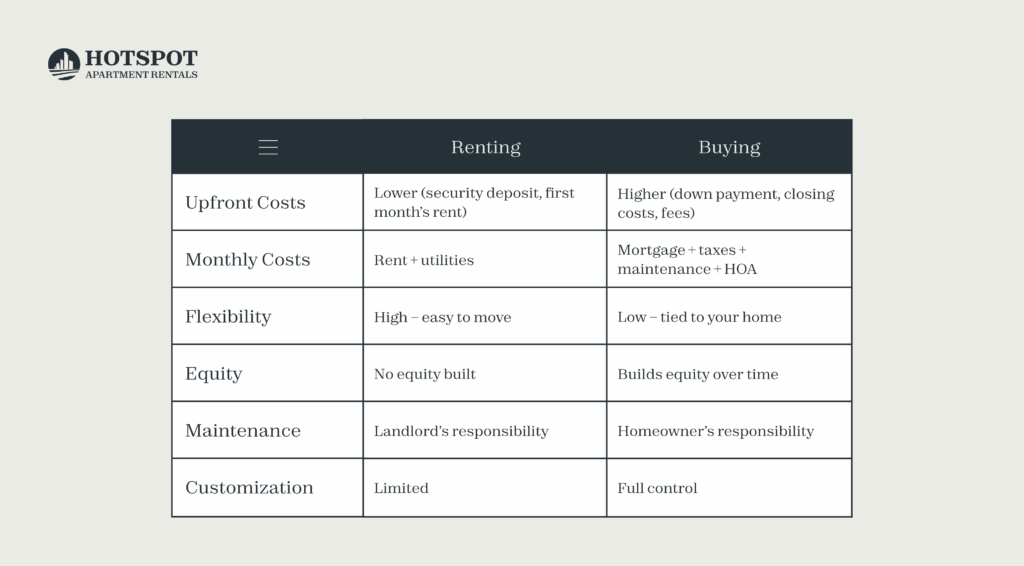Click the Monthly Costs row label
Image resolution: width=1024 pixels, height=566 pixels.
coord(248,259)
